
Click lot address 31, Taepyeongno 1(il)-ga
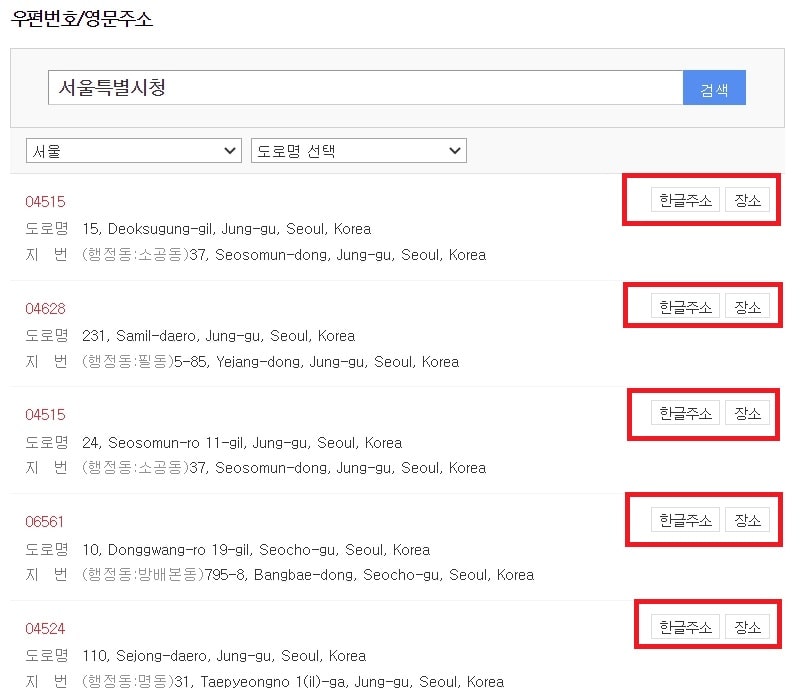tap(339, 682)
